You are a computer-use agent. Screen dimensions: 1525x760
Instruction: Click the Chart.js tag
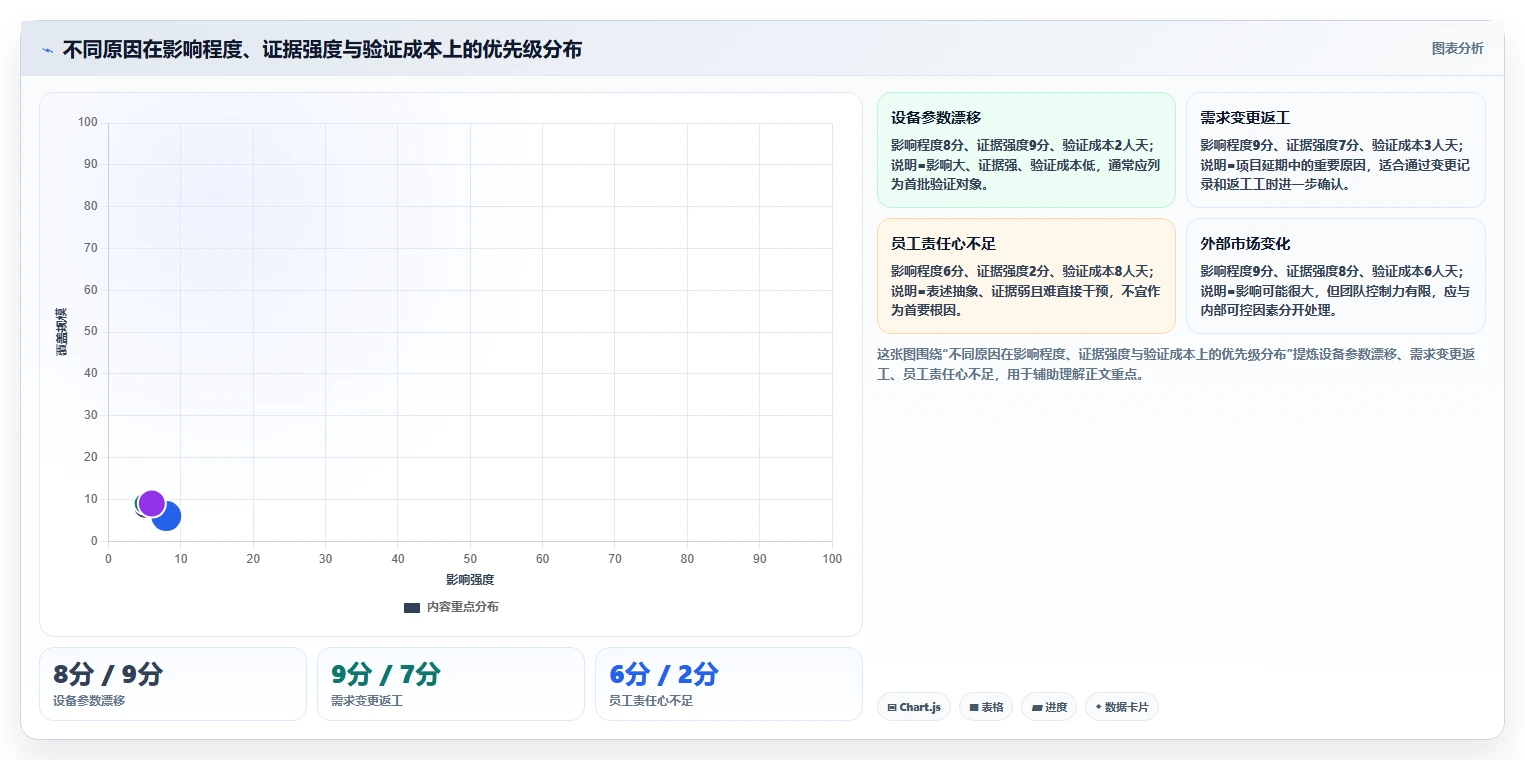914,707
